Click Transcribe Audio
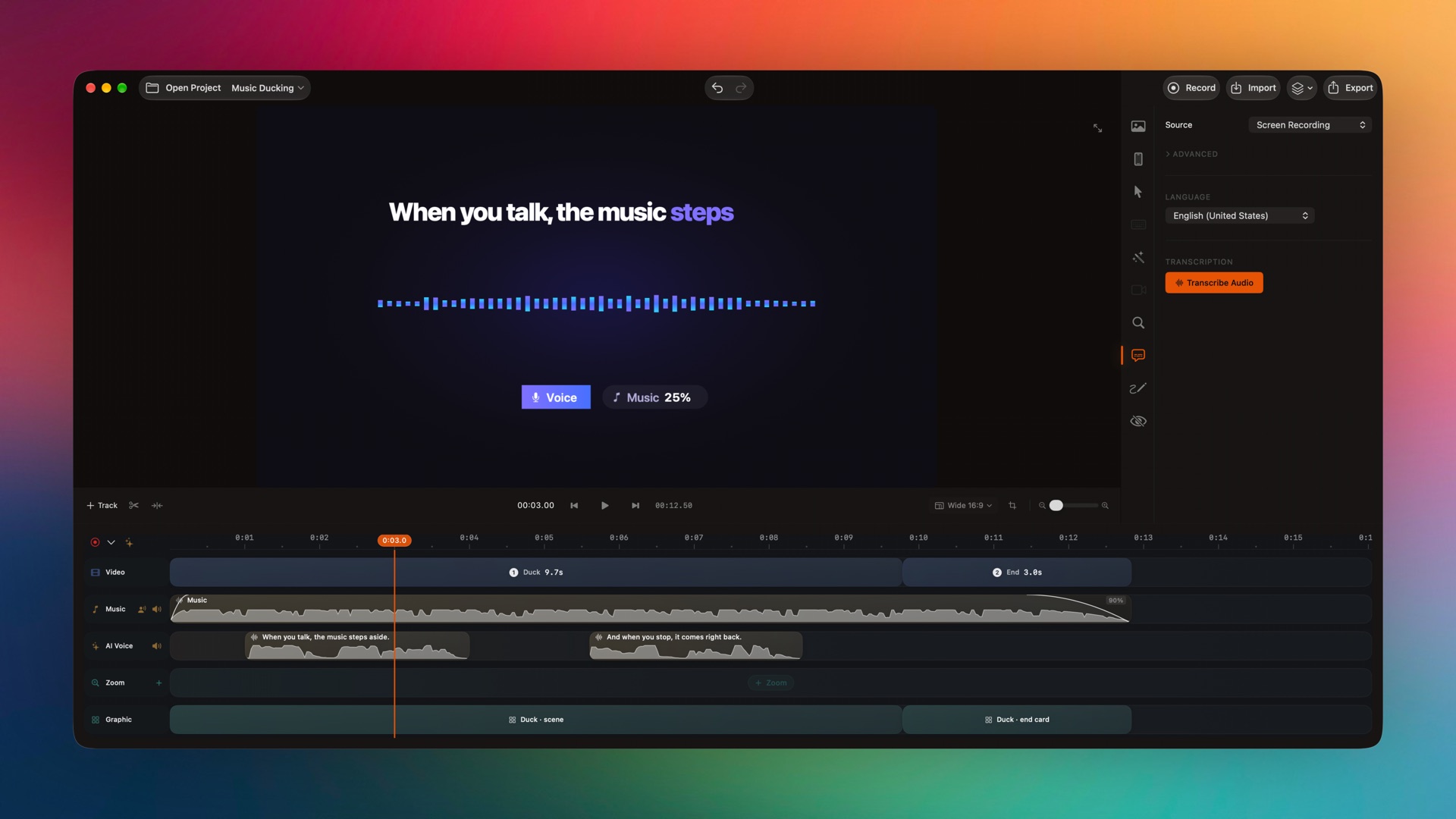The image size is (1456, 819). (1213, 283)
